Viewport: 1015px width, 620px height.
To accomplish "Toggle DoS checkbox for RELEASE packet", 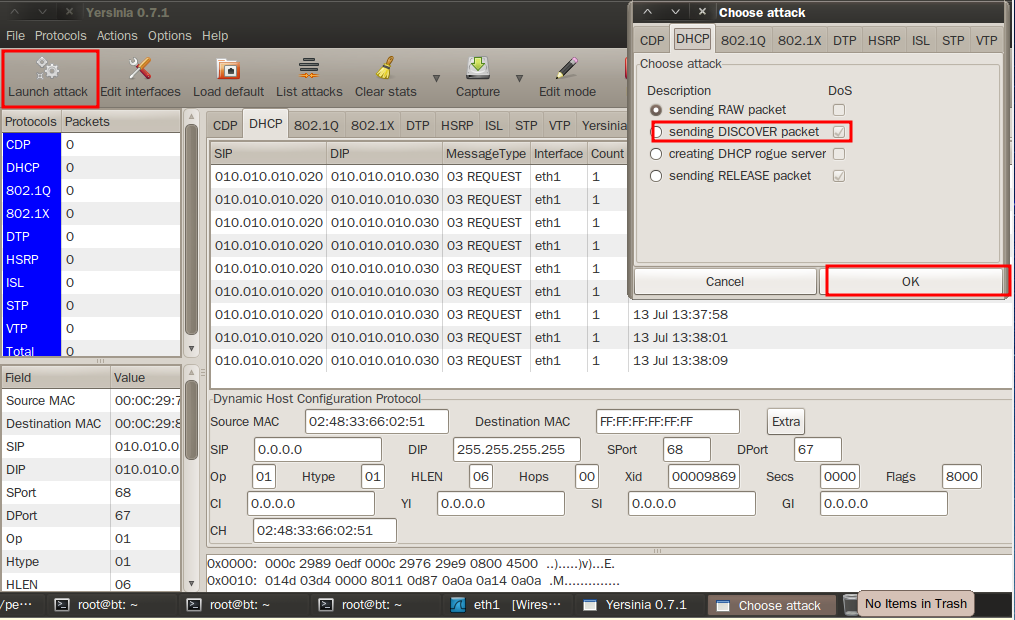I will (839, 176).
